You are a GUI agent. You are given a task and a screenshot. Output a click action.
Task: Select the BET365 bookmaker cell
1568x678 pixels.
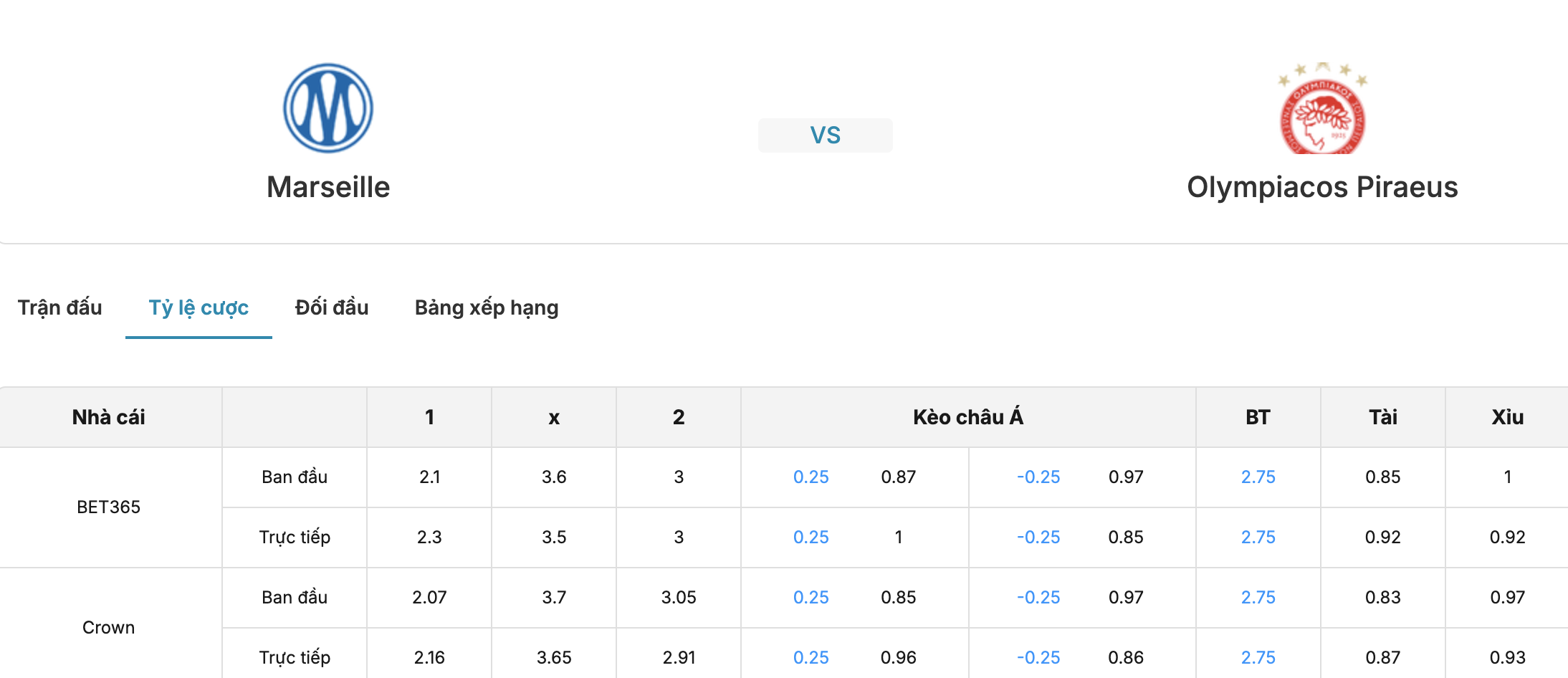[109, 507]
